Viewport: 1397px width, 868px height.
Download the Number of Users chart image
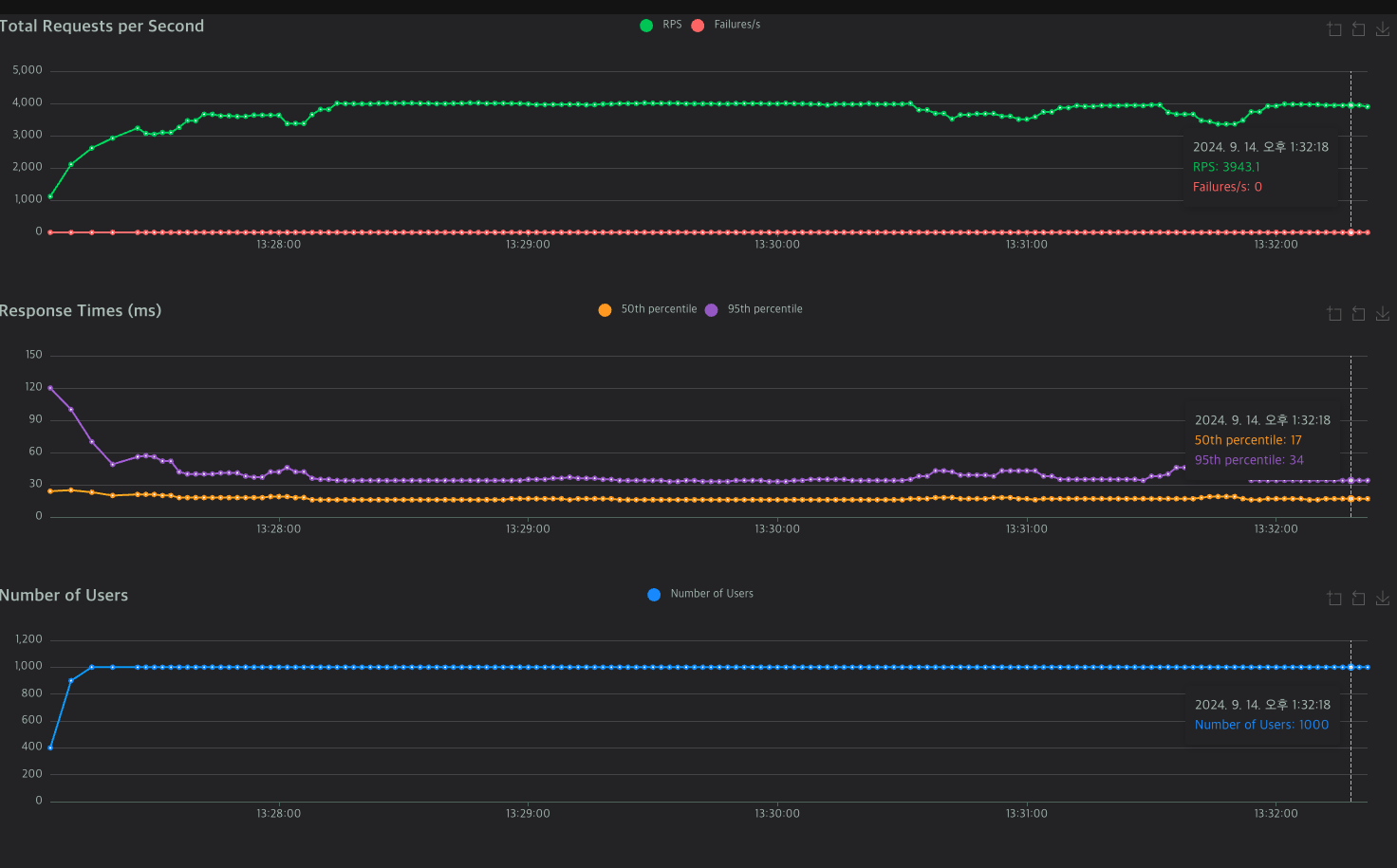point(1383,599)
